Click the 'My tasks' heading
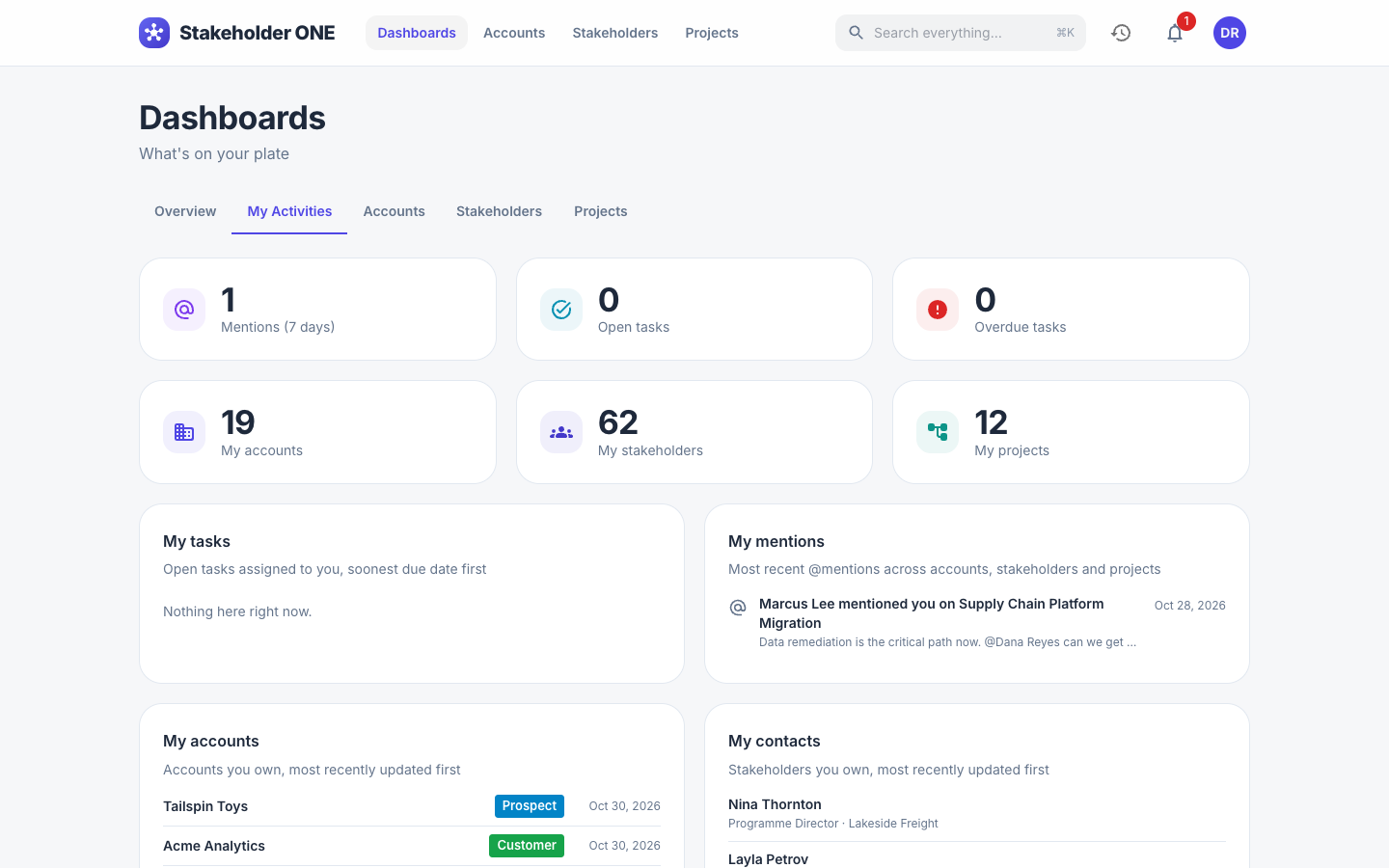The image size is (1389, 868). click(197, 541)
